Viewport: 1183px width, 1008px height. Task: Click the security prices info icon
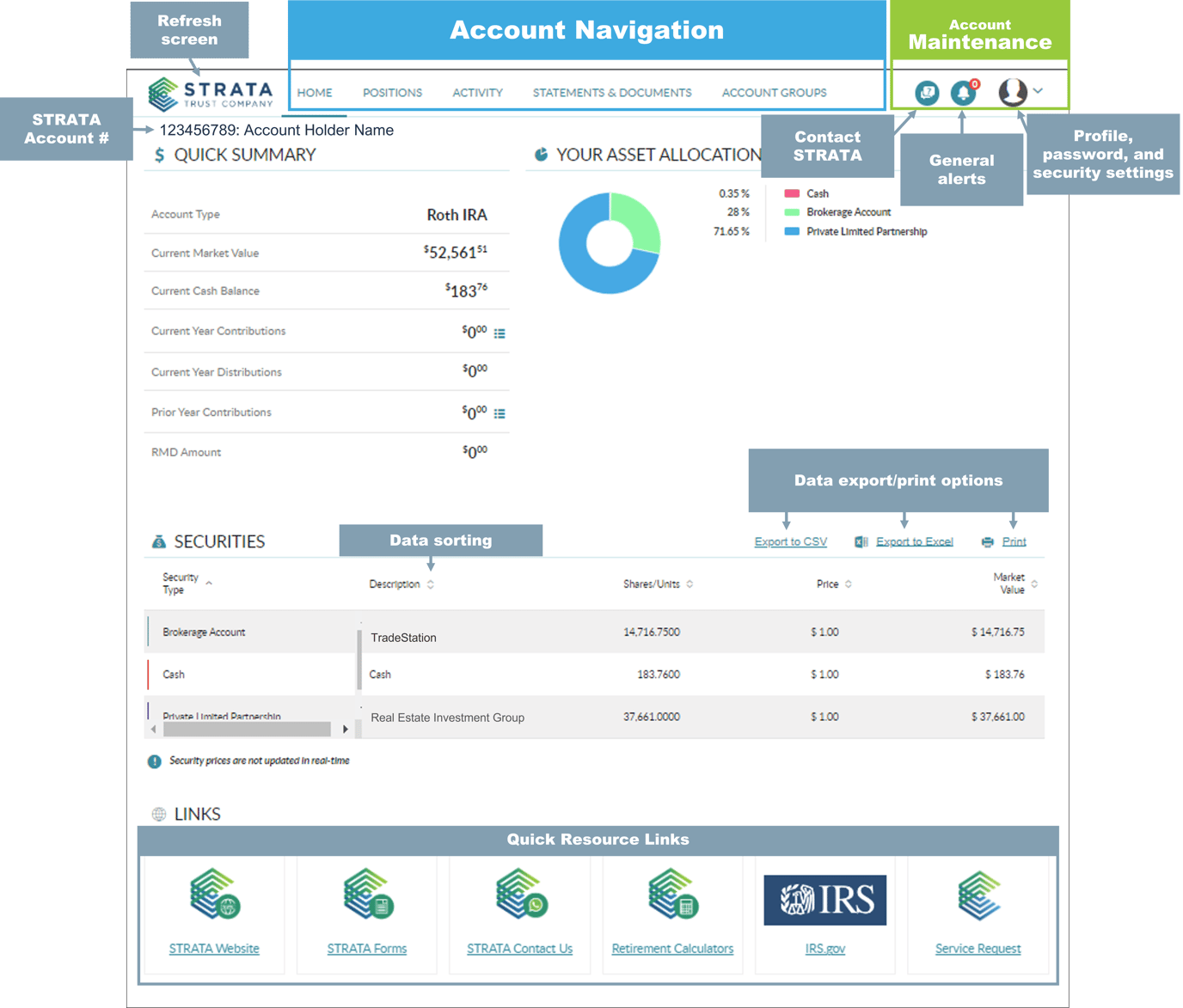pyautogui.click(x=154, y=760)
